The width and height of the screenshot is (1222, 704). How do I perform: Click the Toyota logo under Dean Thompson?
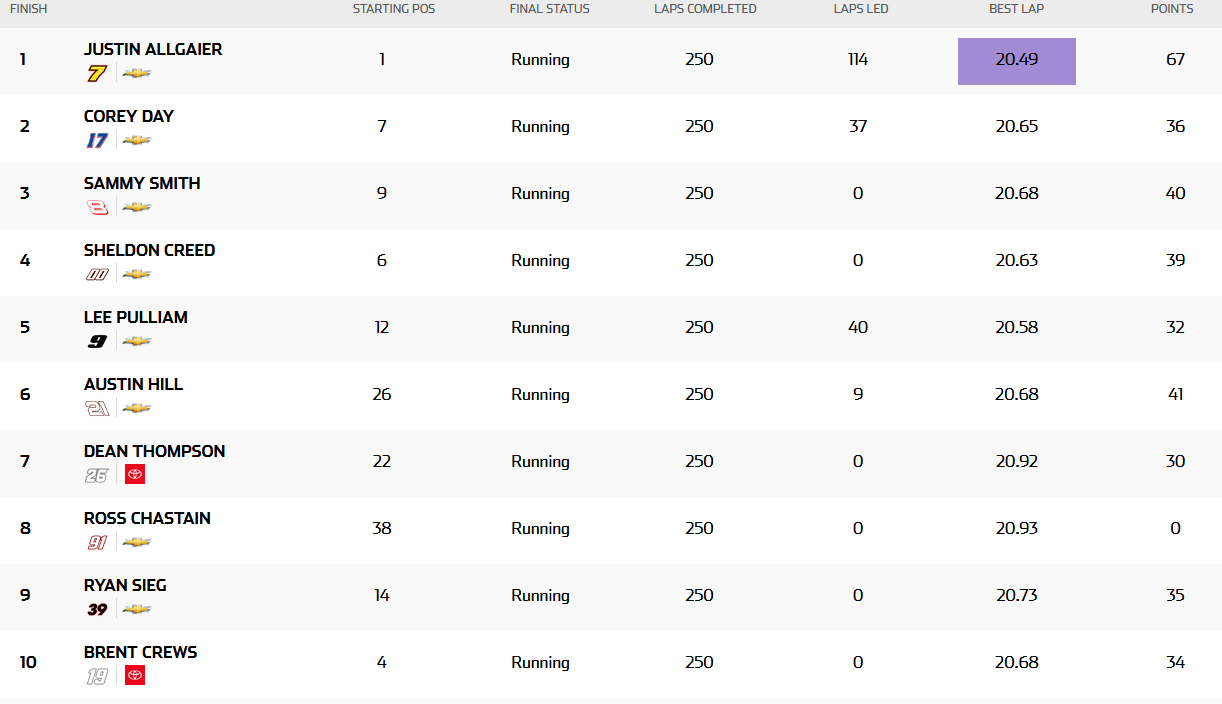coord(135,475)
